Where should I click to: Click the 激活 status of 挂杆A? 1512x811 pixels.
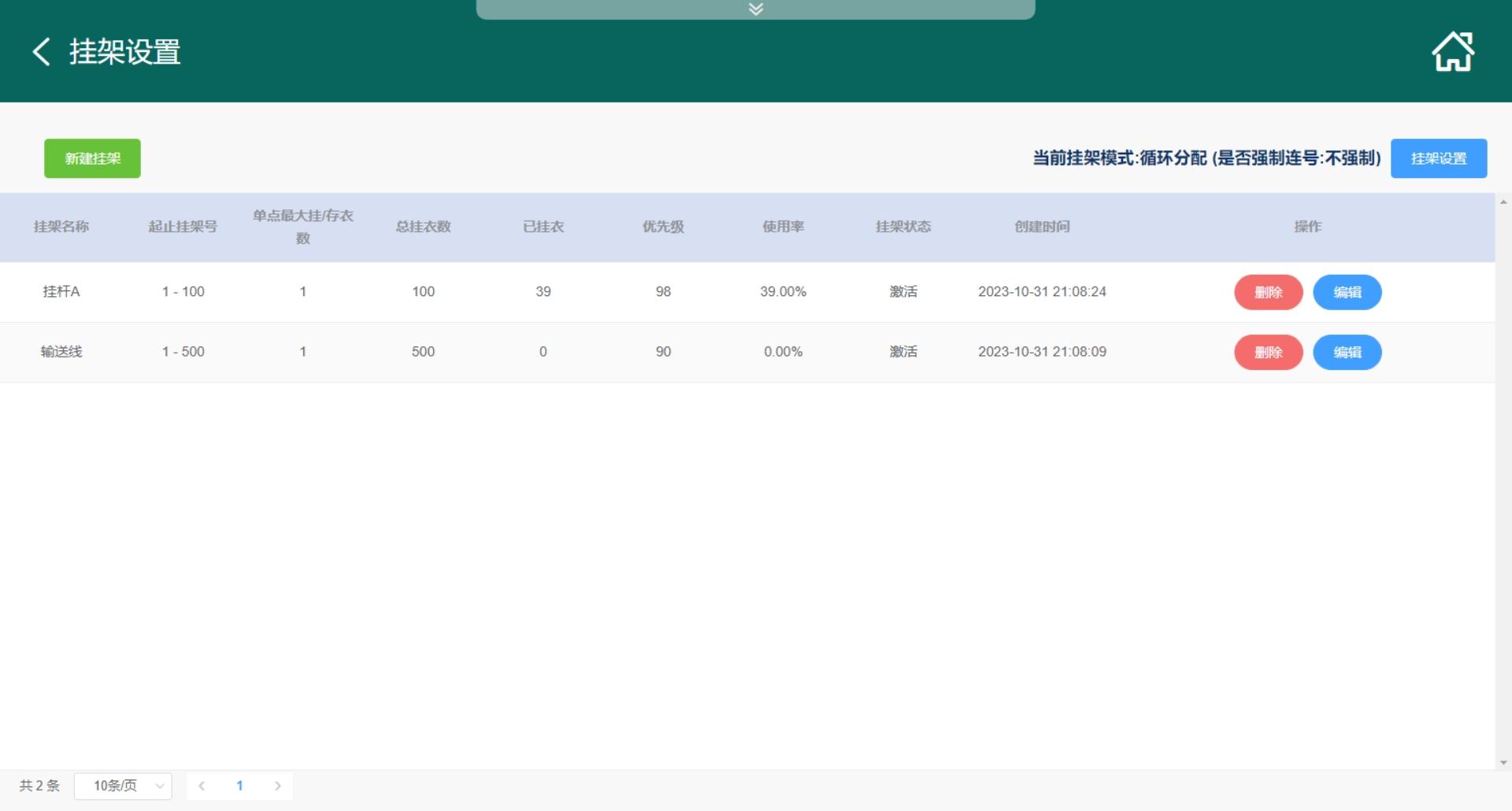click(x=903, y=291)
